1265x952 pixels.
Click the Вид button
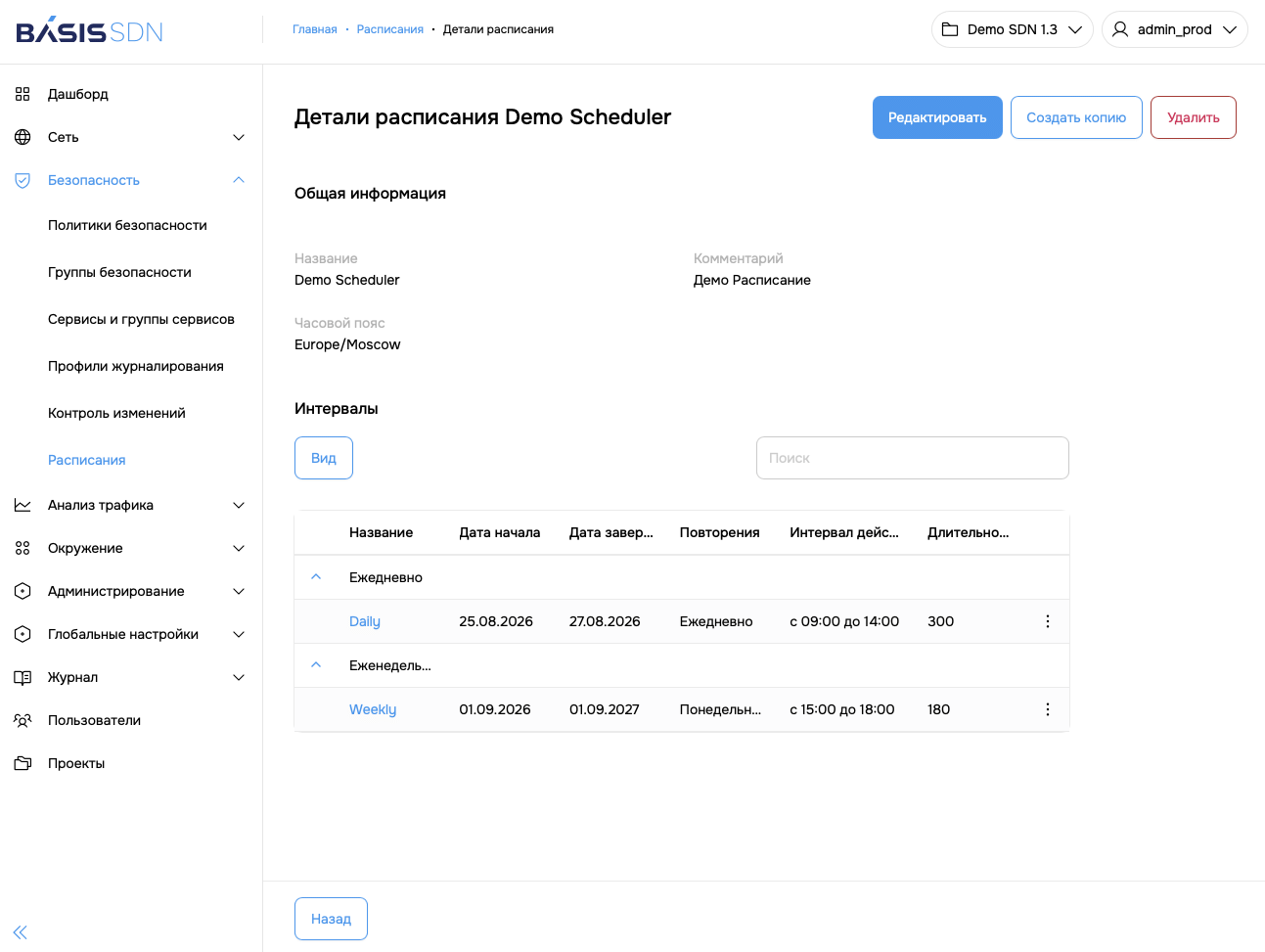[x=324, y=458]
